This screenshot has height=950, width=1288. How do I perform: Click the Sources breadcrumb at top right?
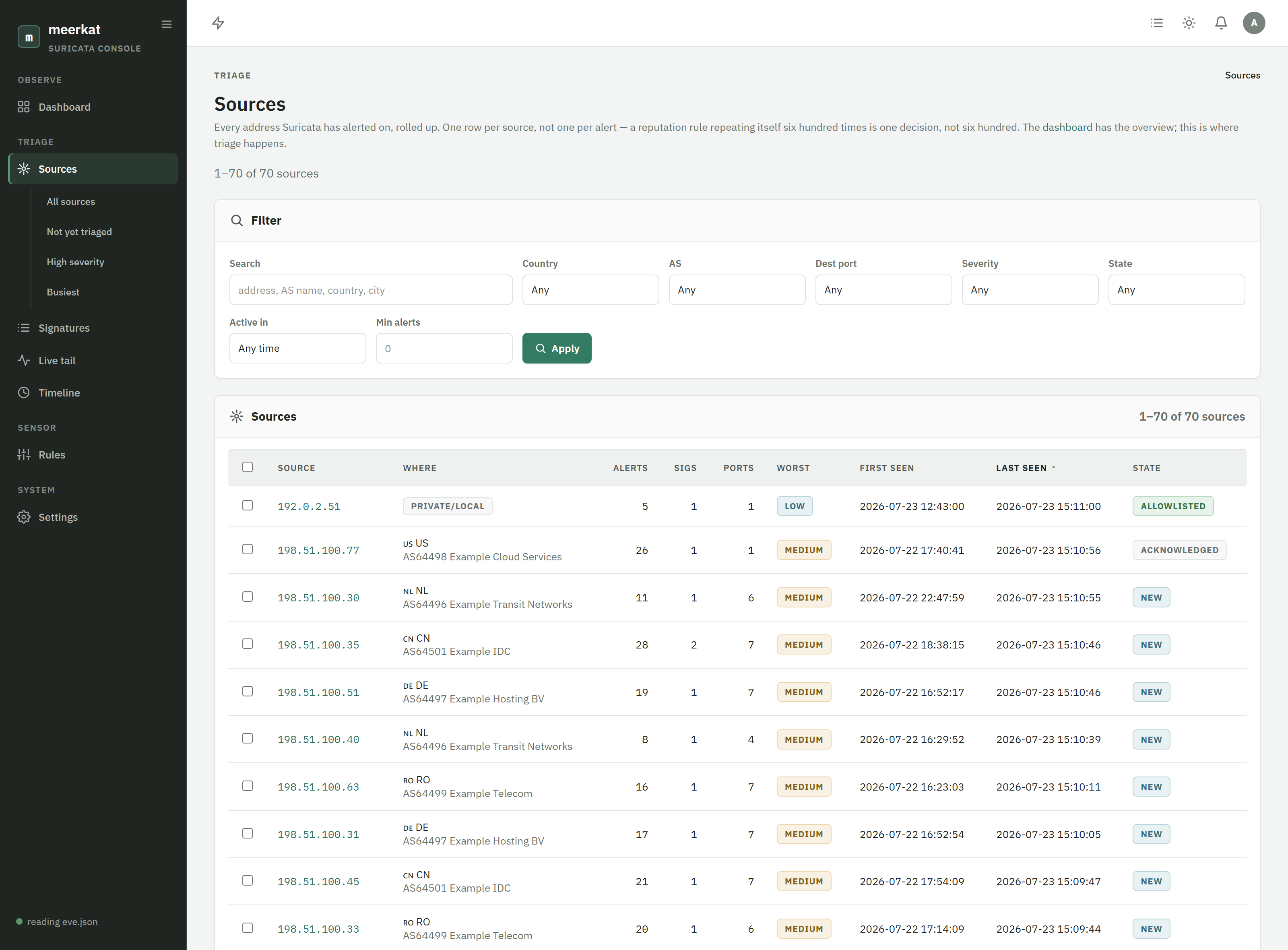click(1243, 75)
